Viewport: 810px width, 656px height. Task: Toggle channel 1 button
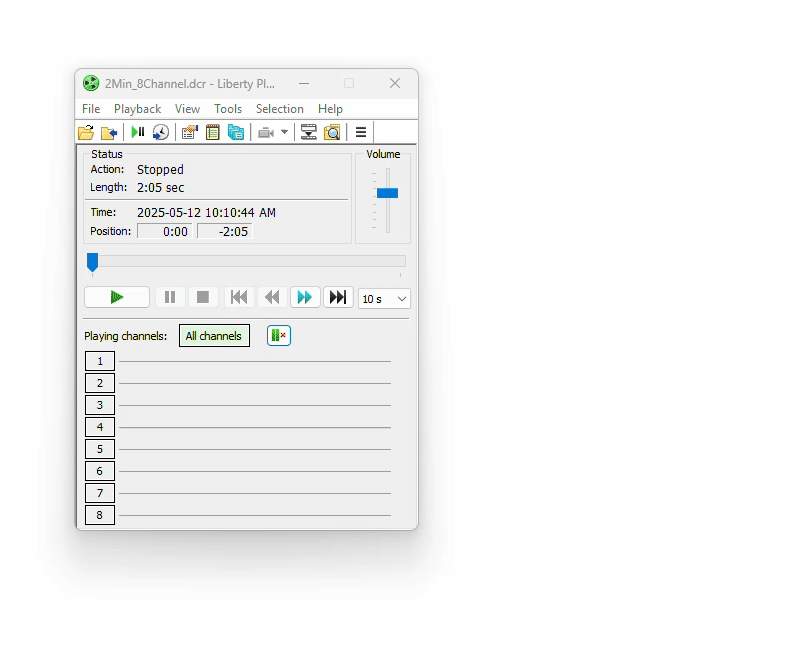pos(100,361)
